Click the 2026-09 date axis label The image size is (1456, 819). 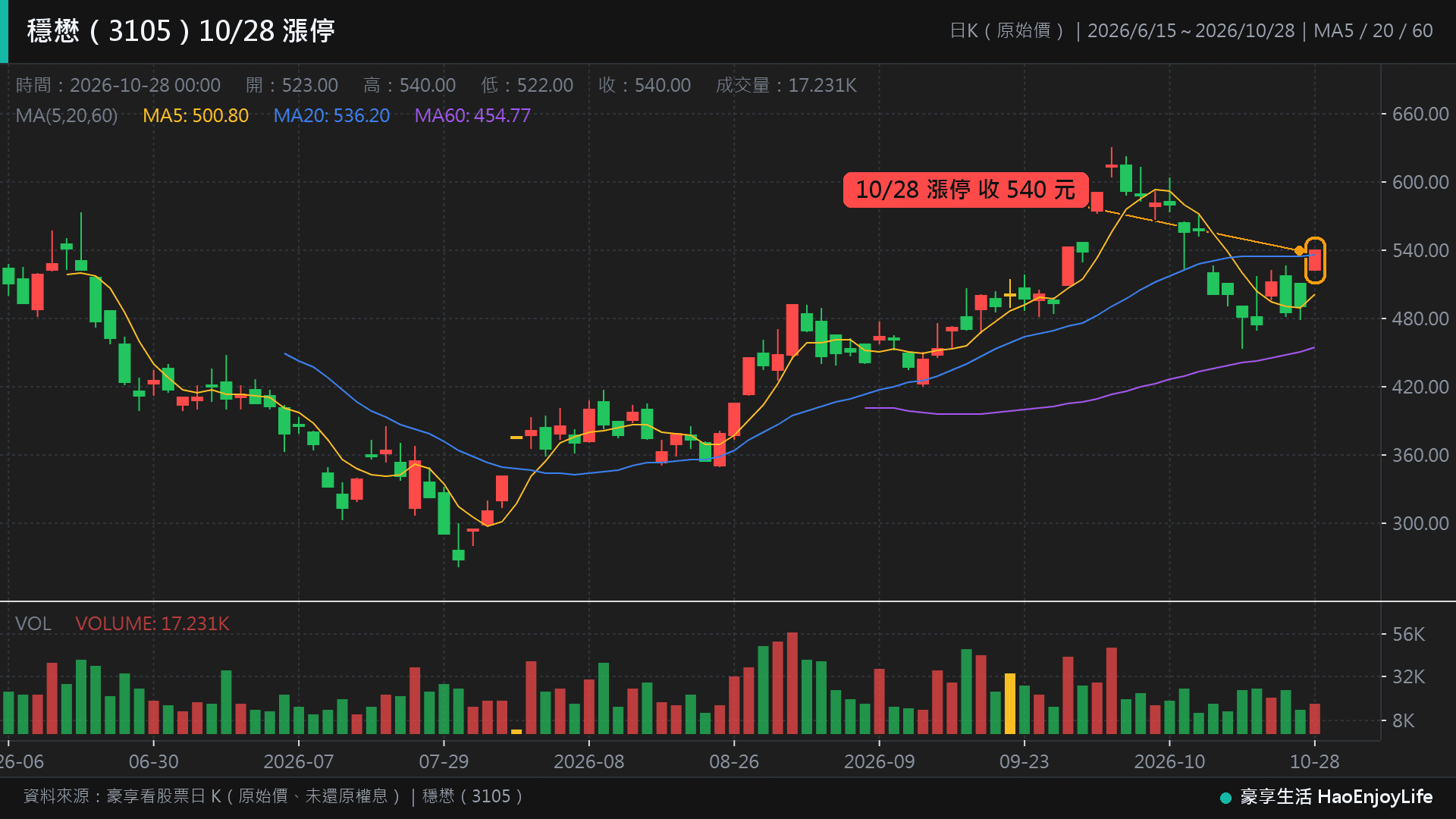[880, 762]
